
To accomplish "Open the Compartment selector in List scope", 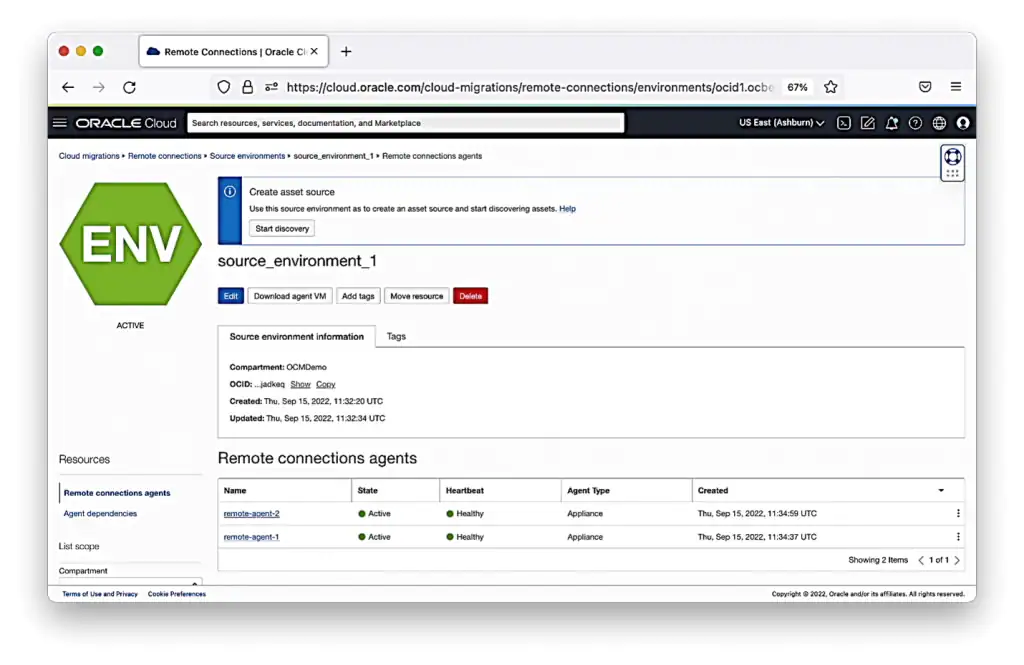I will [130, 581].
